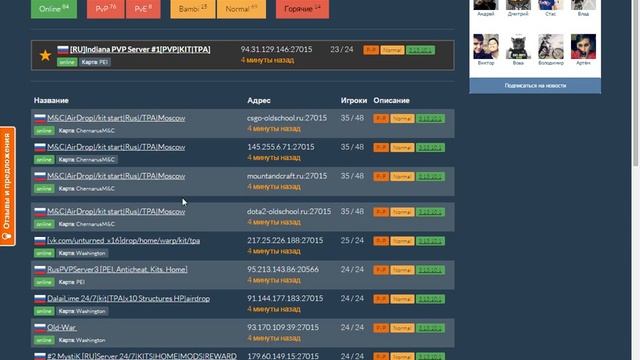640x360 pixels.
Task: Filter servers by the green Online button
Action: 54,9
